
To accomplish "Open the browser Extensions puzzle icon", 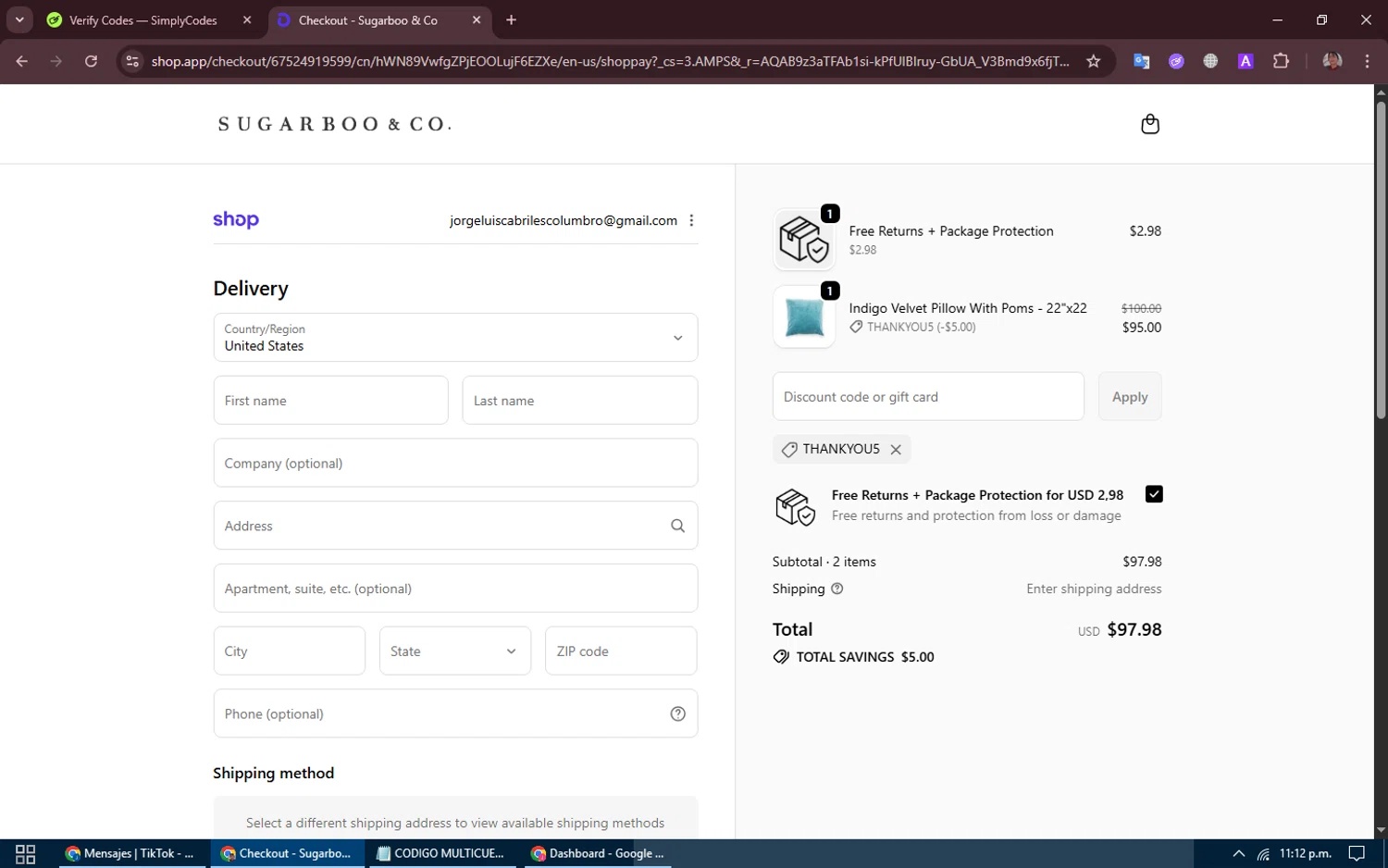I will (1281, 61).
